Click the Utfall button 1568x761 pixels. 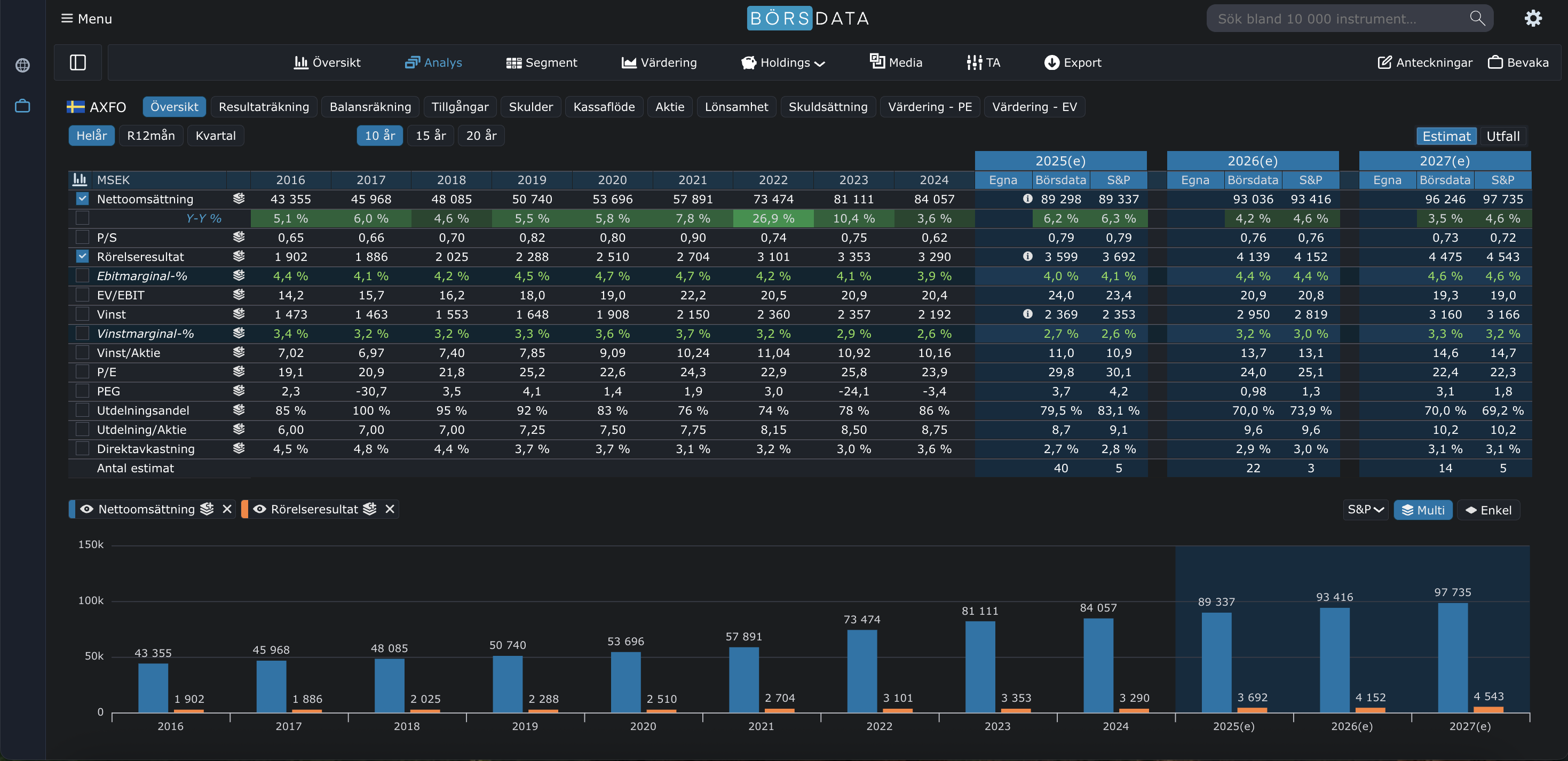point(1502,136)
